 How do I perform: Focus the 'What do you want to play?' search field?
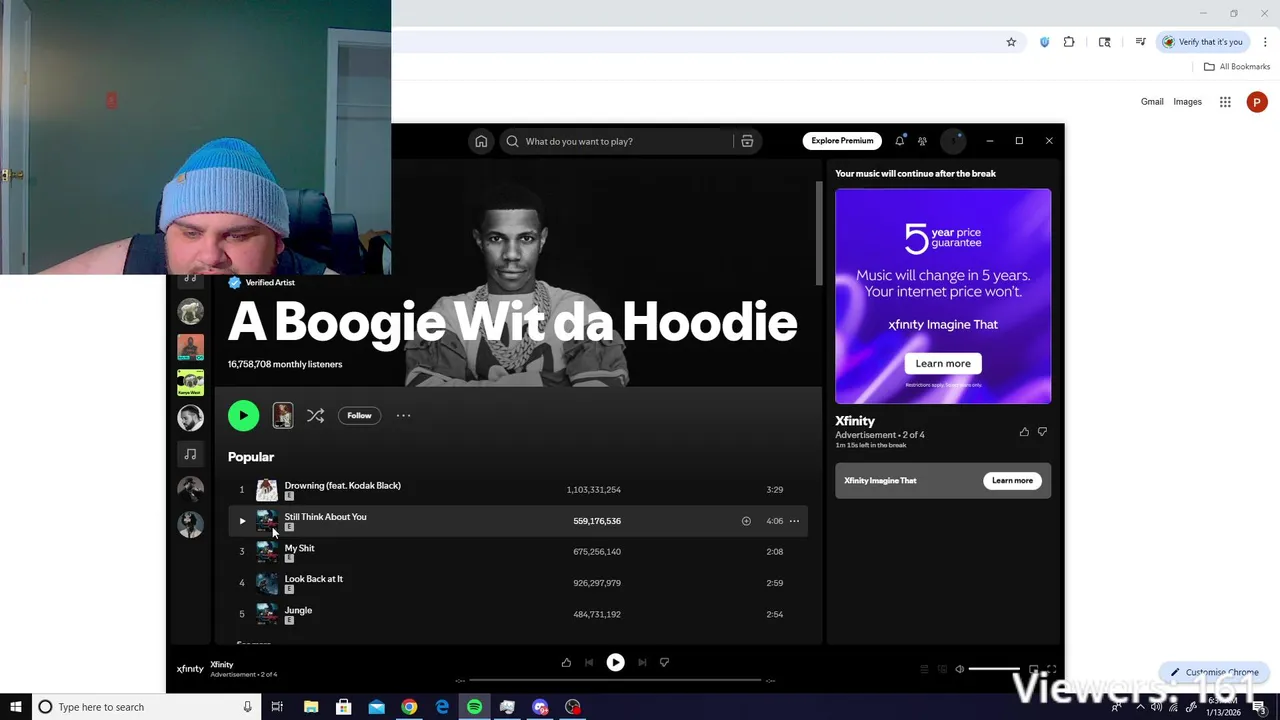tap(615, 141)
